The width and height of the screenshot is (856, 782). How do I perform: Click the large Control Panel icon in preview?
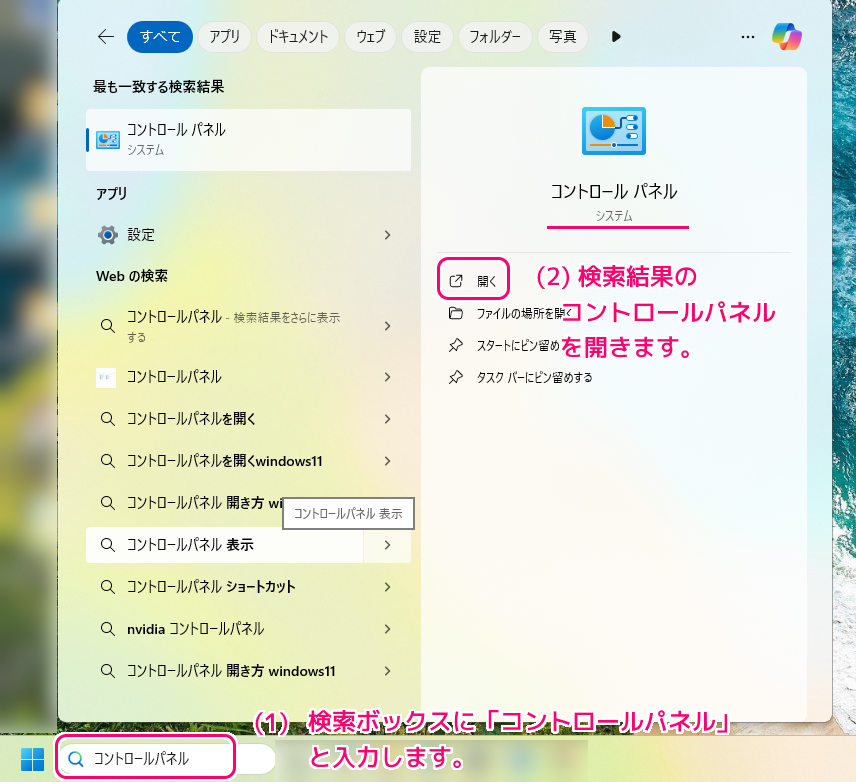(x=614, y=131)
